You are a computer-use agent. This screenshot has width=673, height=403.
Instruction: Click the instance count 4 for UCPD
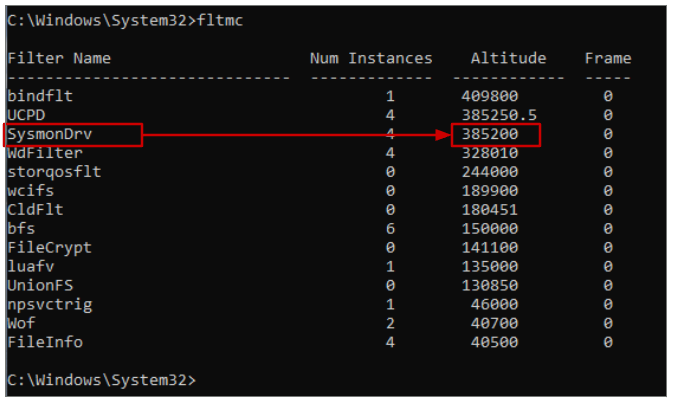pos(390,115)
